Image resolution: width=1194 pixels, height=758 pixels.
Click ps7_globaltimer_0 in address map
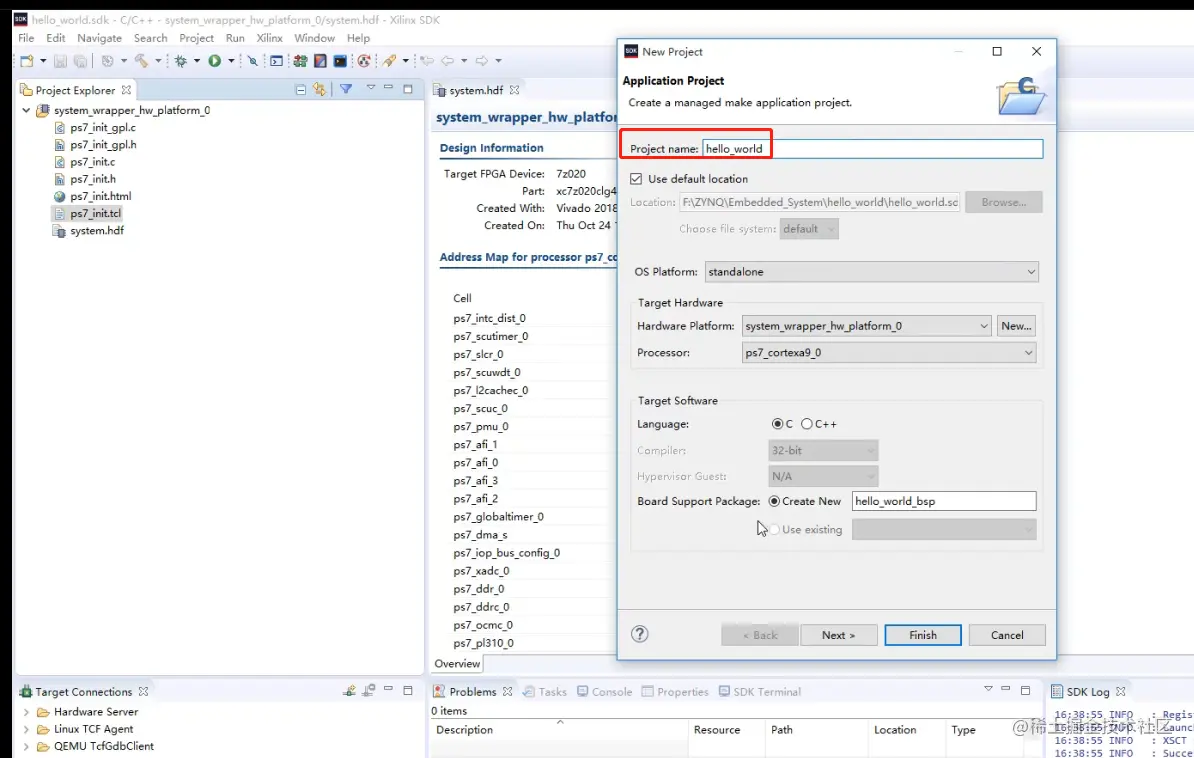pyautogui.click(x=499, y=517)
